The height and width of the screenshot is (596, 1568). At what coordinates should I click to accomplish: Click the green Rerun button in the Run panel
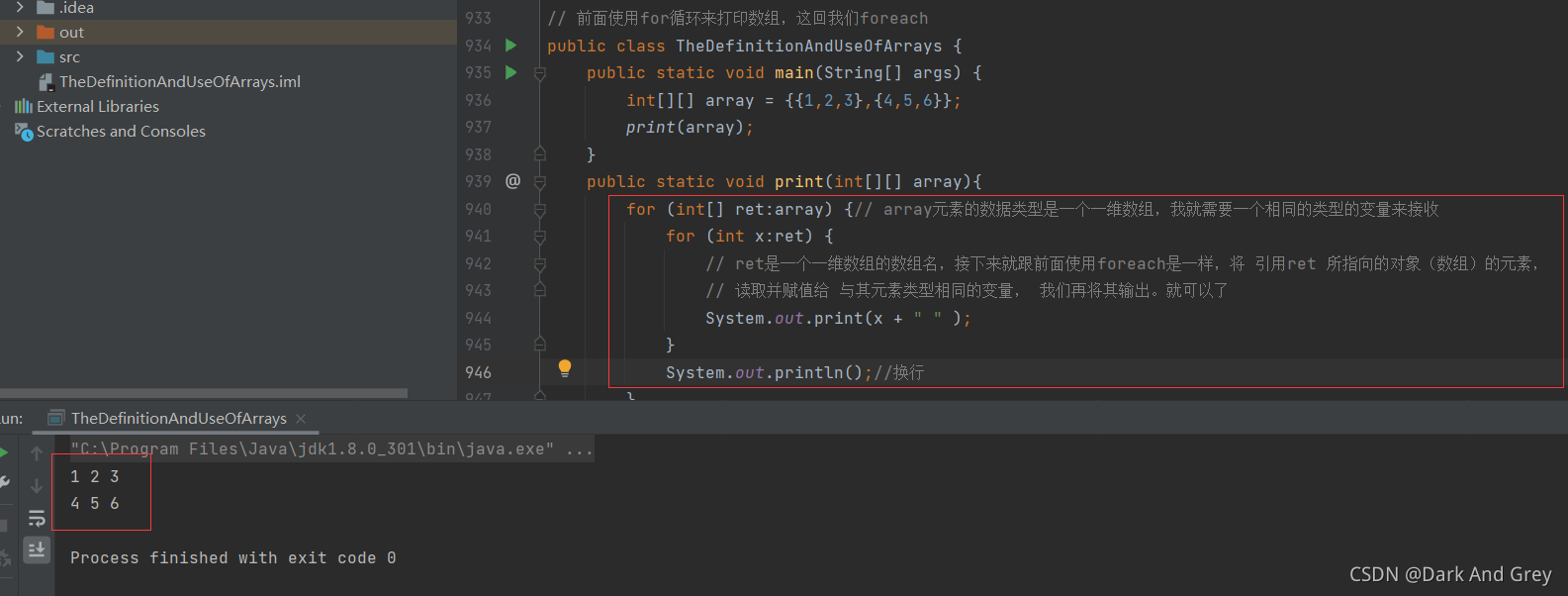3,452
